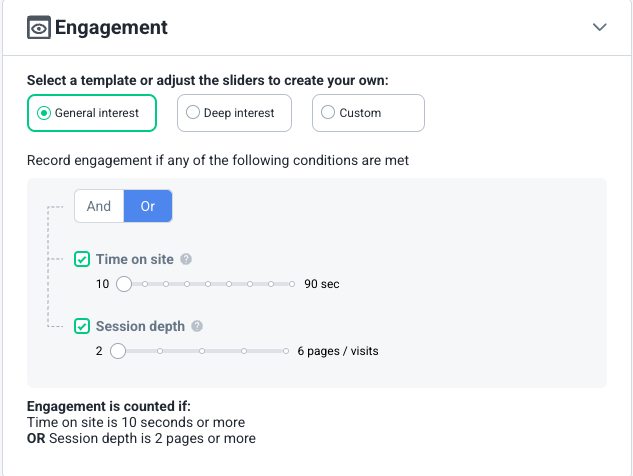Uncheck the Session depth checkbox

[x=82, y=326]
